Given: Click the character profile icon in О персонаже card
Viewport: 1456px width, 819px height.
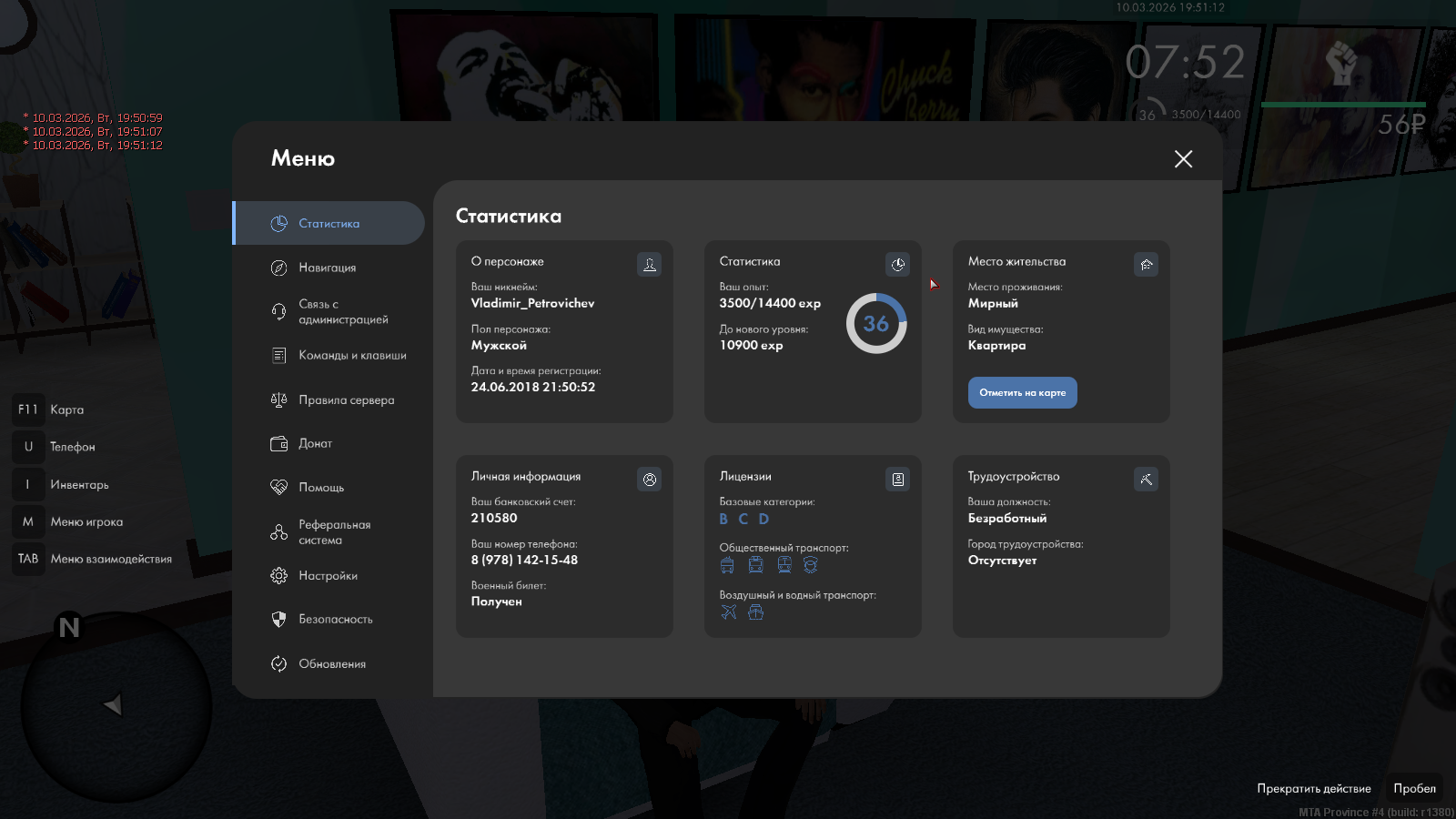Looking at the screenshot, I should point(649,265).
